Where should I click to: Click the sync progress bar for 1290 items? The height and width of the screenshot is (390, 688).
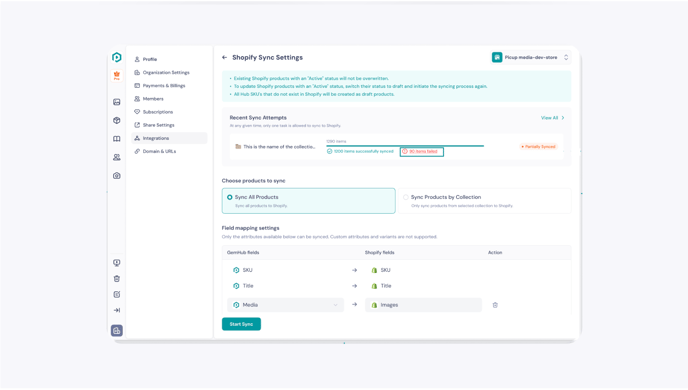405,146
